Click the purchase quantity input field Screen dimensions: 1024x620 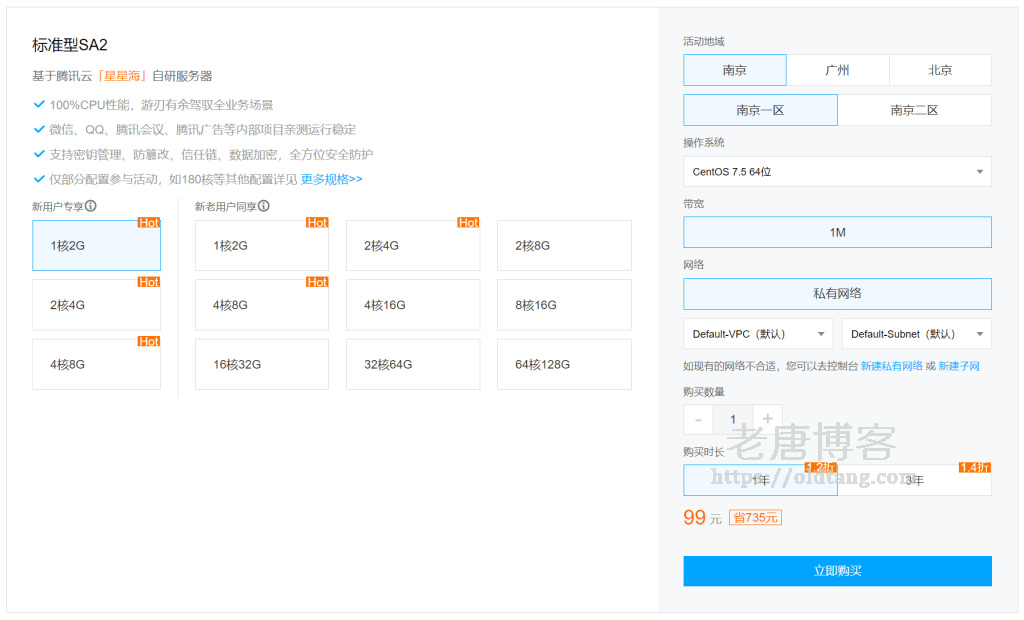pyautogui.click(x=733, y=420)
